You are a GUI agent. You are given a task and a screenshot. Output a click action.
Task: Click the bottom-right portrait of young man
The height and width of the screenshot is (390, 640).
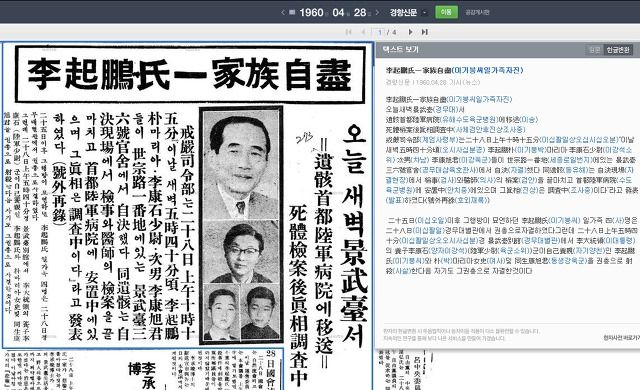pyautogui.click(x=260, y=313)
